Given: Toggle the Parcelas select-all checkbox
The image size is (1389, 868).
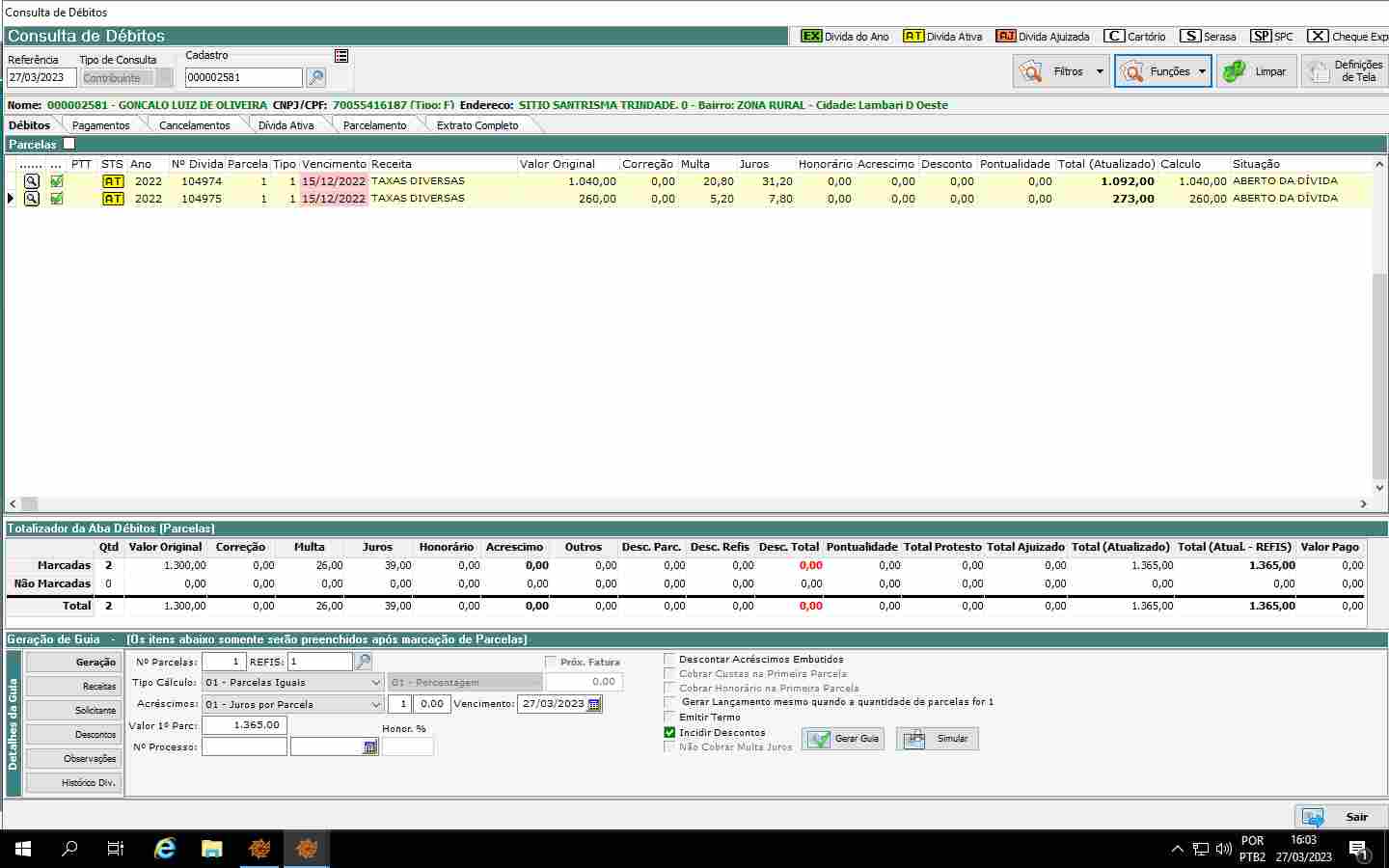Looking at the screenshot, I should (68, 144).
